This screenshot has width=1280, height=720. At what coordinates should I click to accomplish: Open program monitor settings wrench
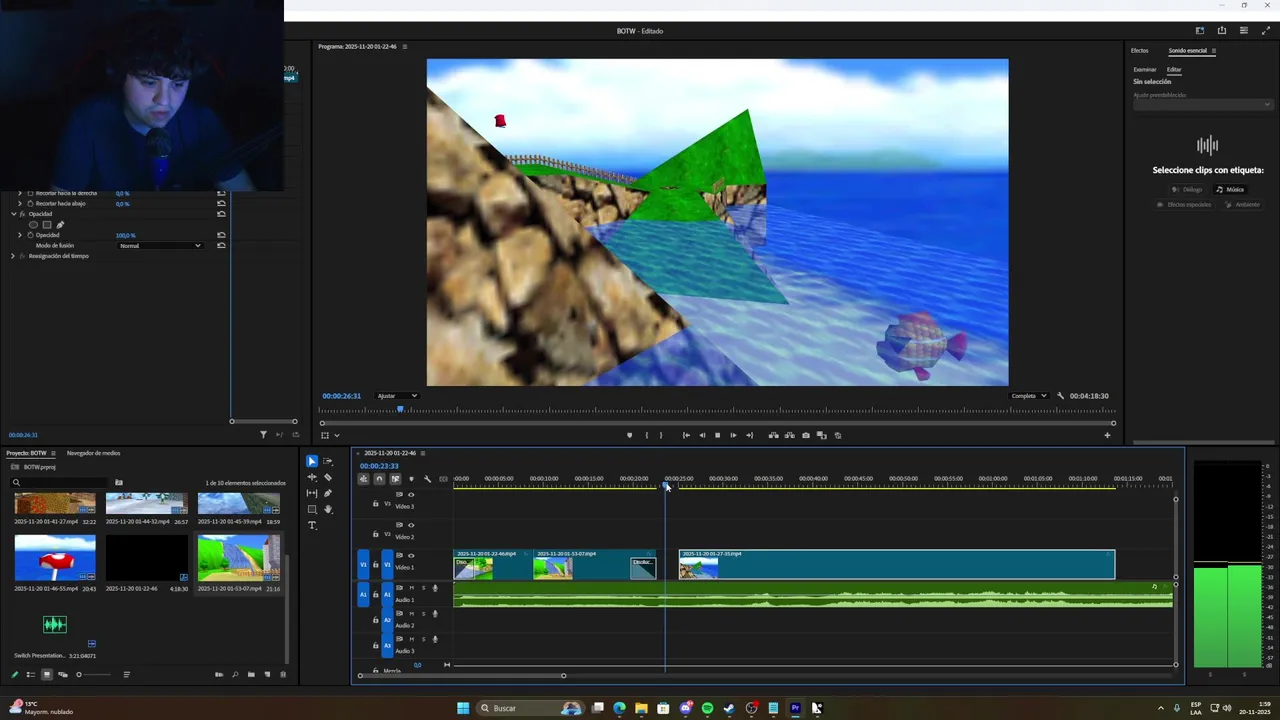click(1060, 395)
